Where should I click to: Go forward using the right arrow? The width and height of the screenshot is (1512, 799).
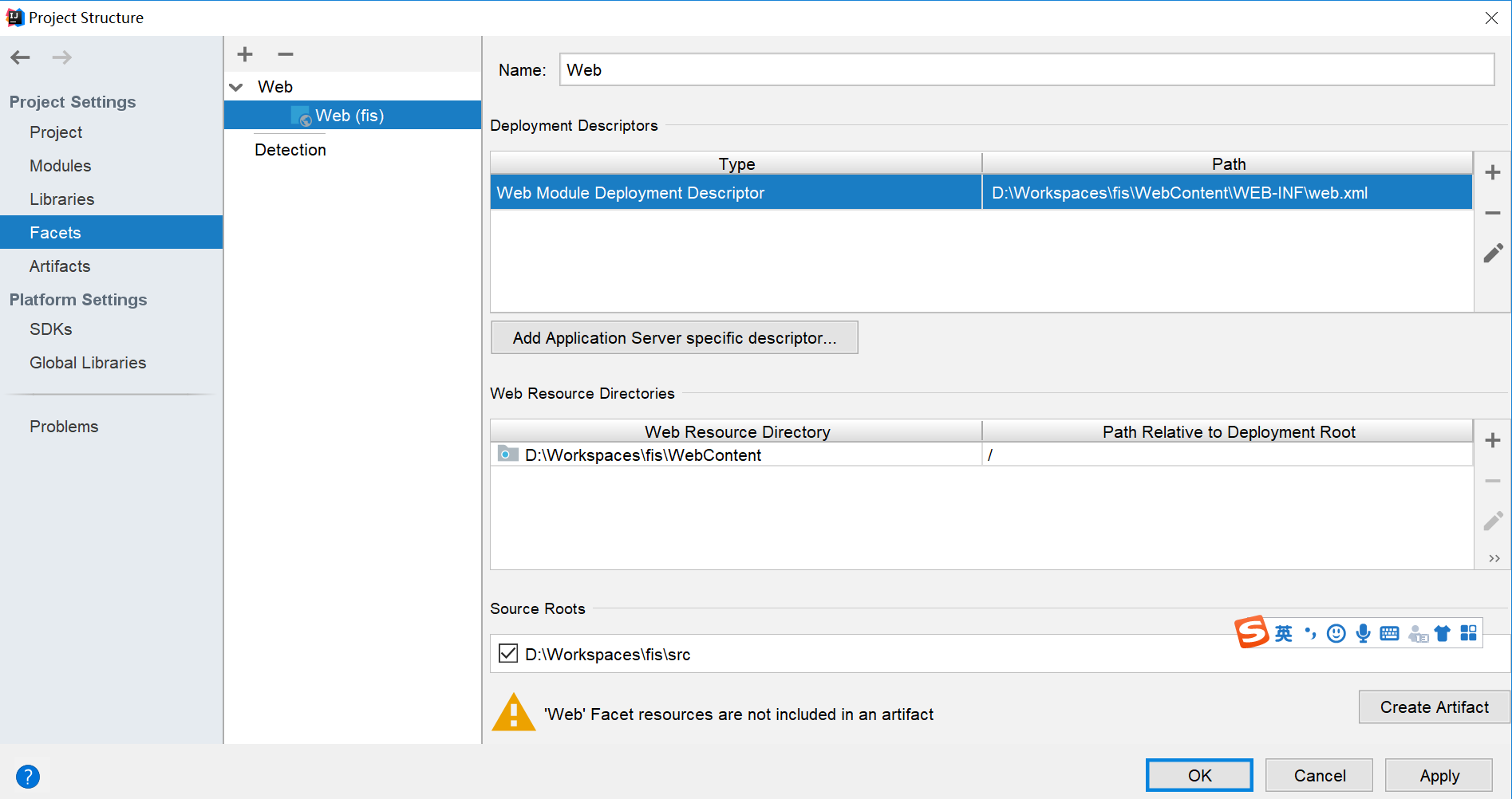(x=62, y=57)
